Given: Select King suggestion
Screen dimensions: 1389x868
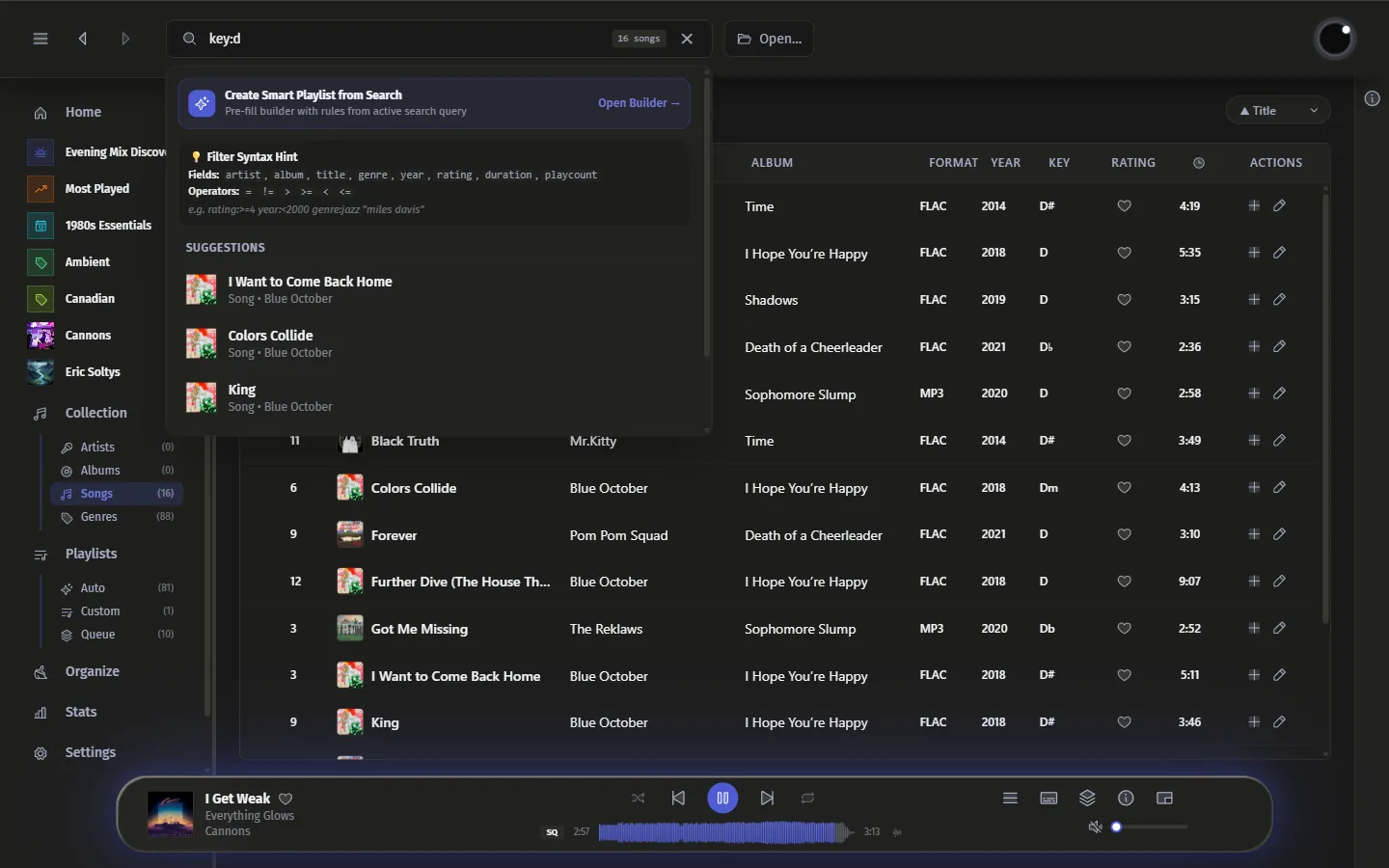Looking at the screenshot, I should [437, 397].
